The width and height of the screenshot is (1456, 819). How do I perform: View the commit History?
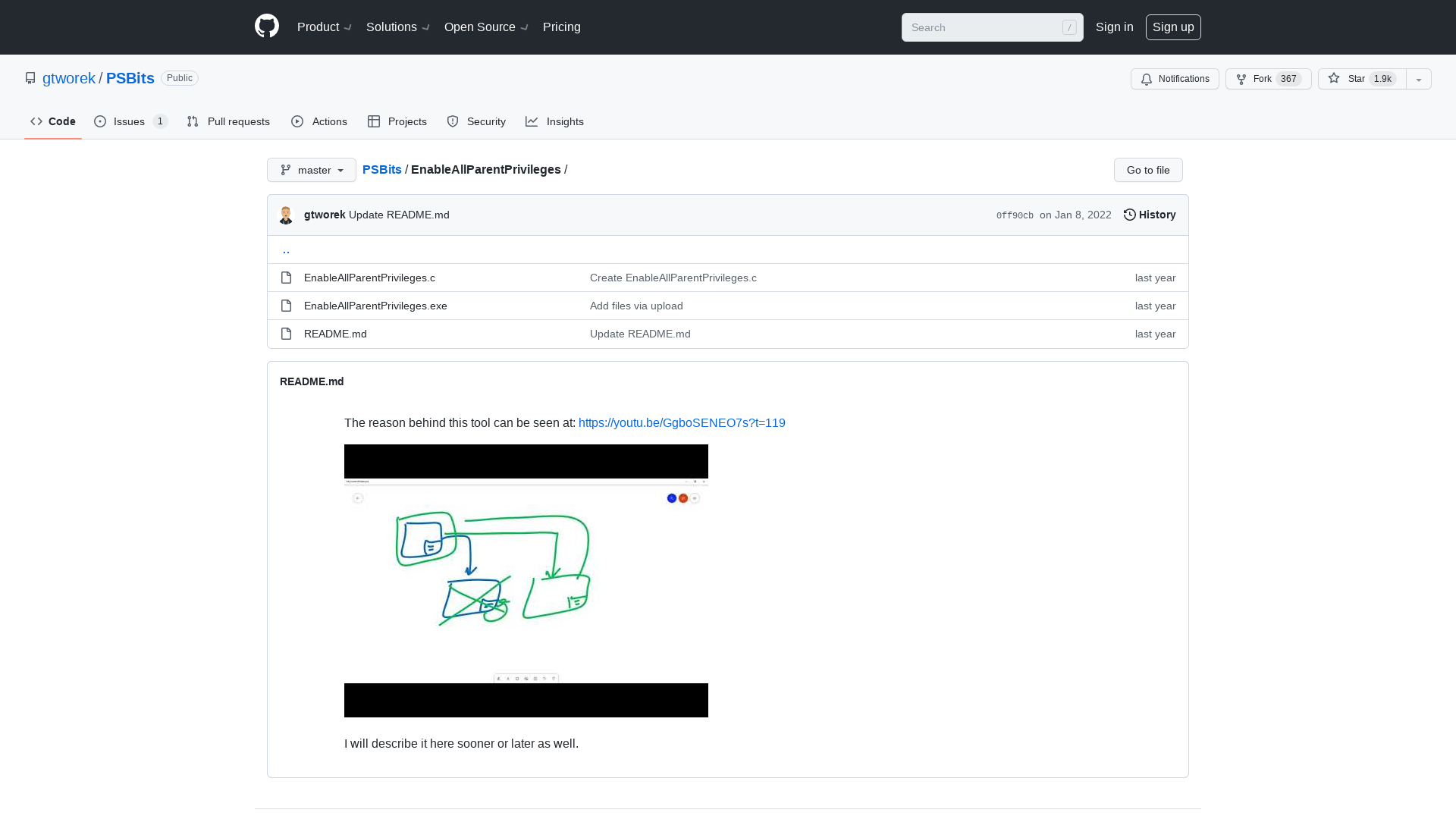[1150, 215]
